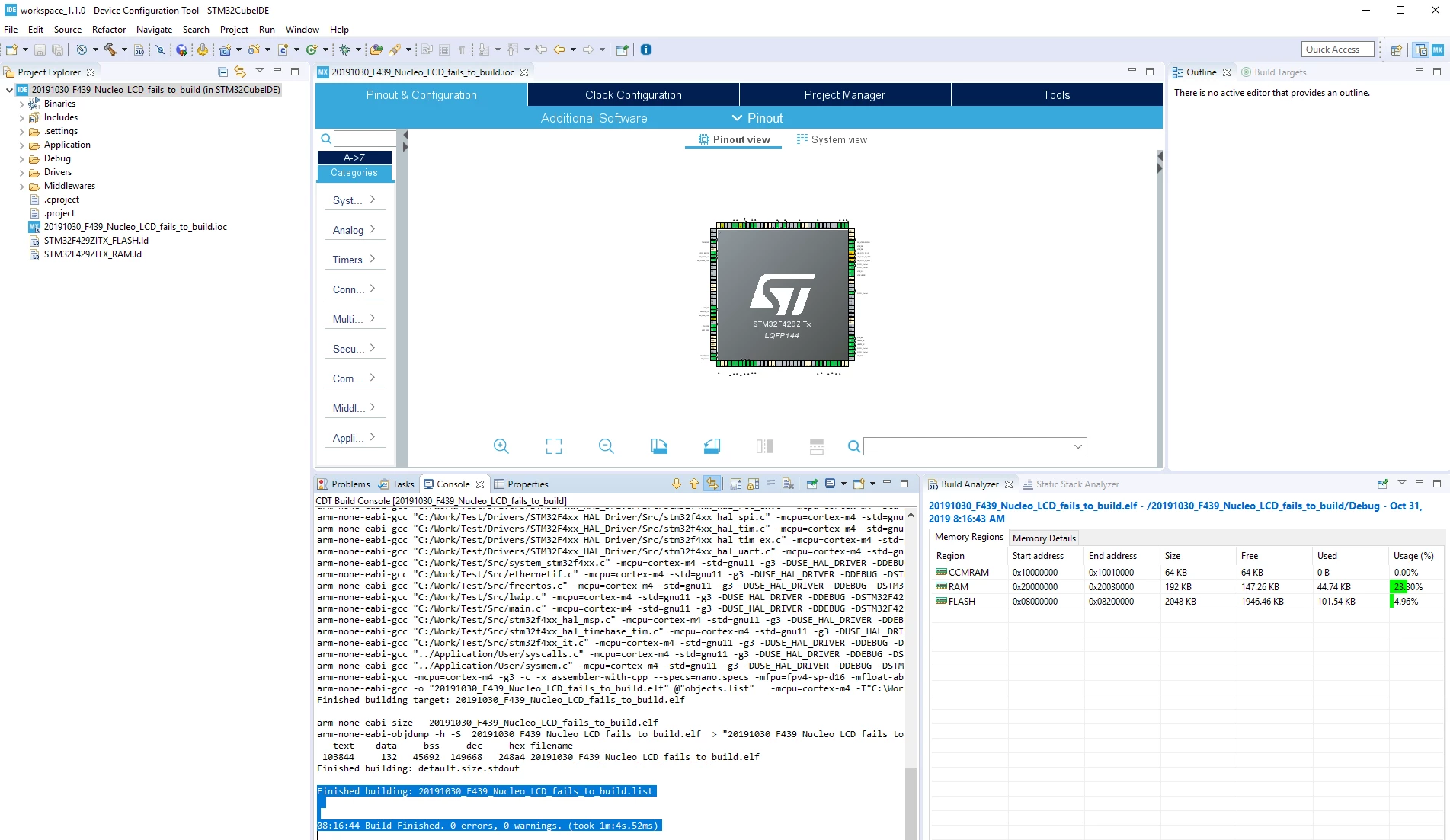The width and height of the screenshot is (1450, 840).
Task: Zoom in on the pinout chip view
Action: tap(501, 446)
